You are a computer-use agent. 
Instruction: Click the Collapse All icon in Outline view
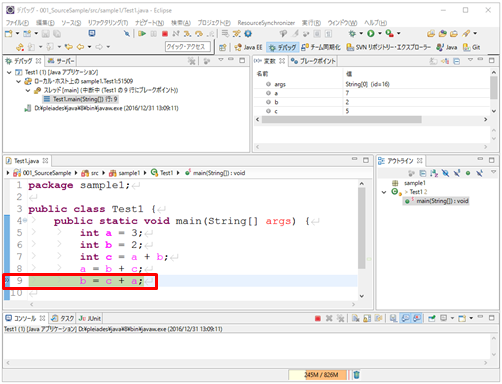(x=423, y=173)
